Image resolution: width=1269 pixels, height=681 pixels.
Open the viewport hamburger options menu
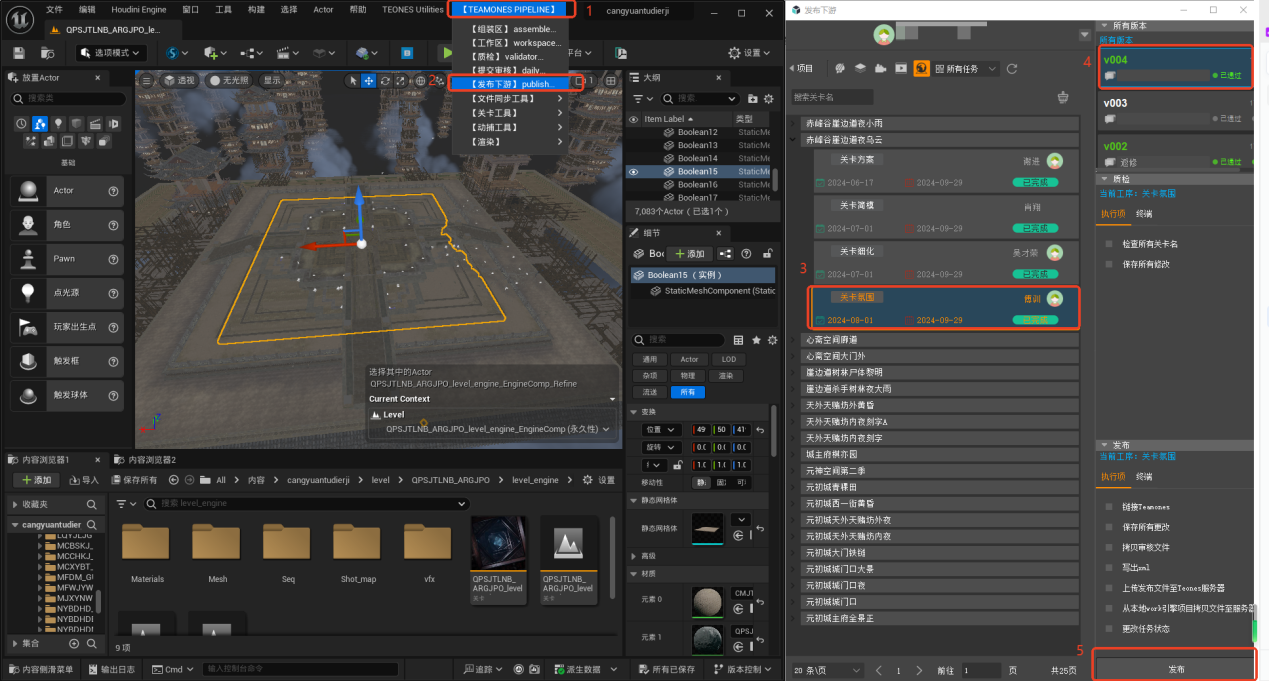coord(147,81)
